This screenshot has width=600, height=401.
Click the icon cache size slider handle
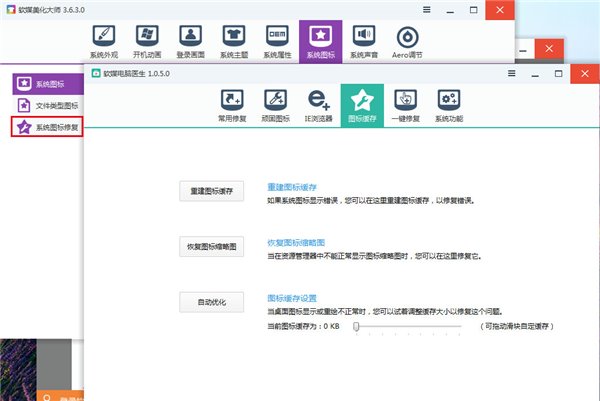[x=356, y=326]
